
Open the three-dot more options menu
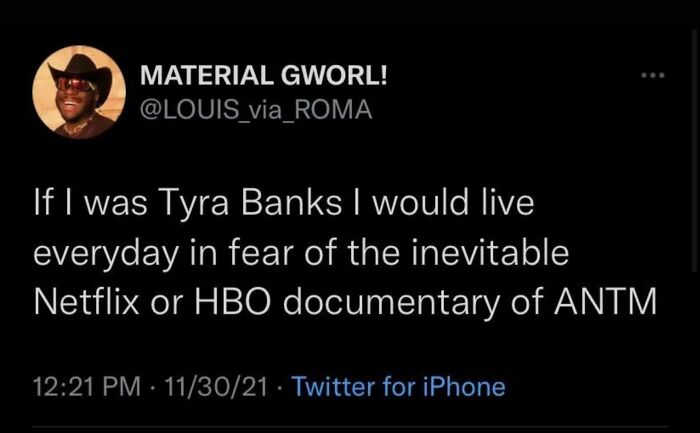click(x=653, y=75)
